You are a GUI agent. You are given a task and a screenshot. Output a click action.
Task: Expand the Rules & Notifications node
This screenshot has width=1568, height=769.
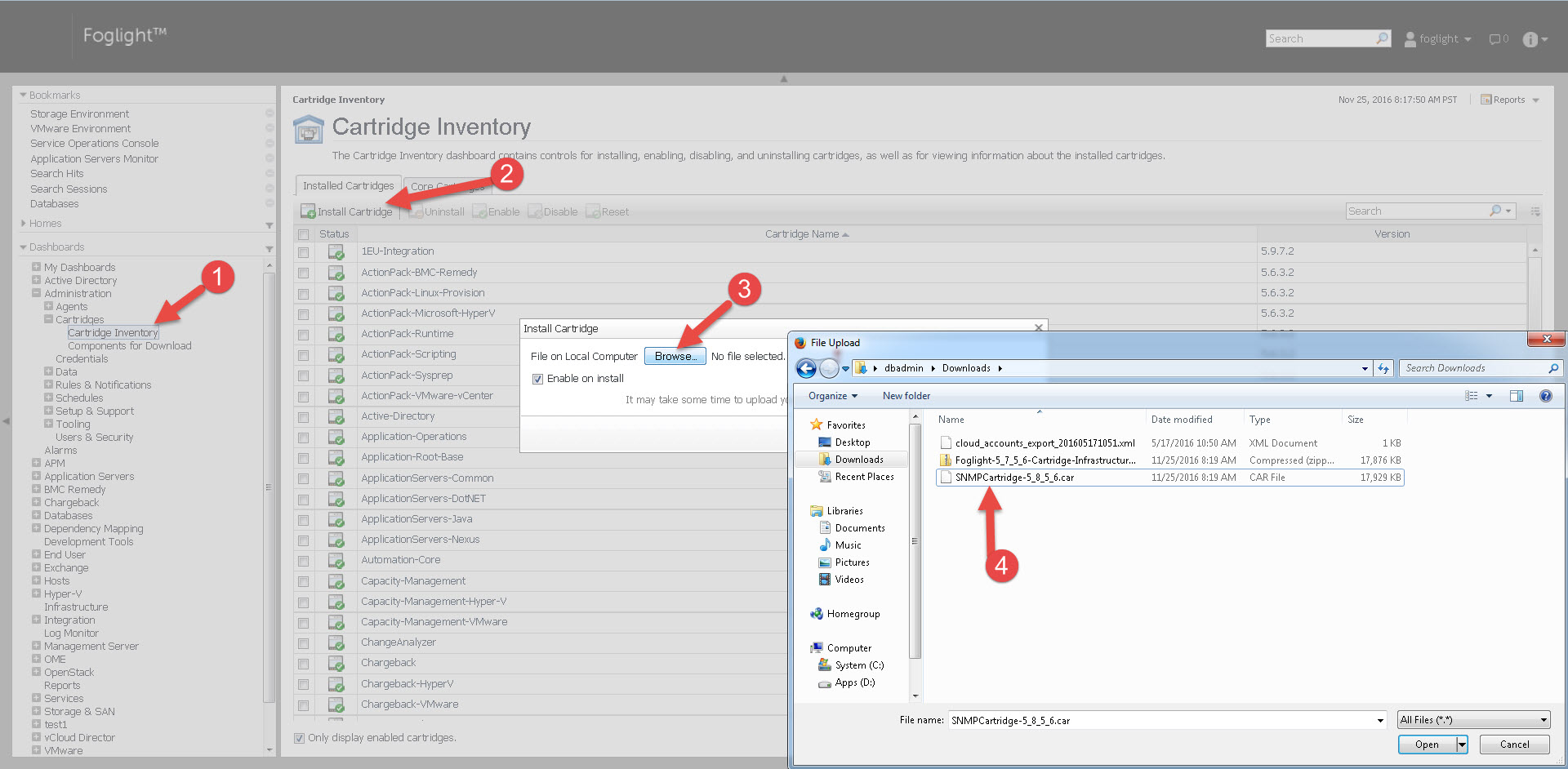48,384
